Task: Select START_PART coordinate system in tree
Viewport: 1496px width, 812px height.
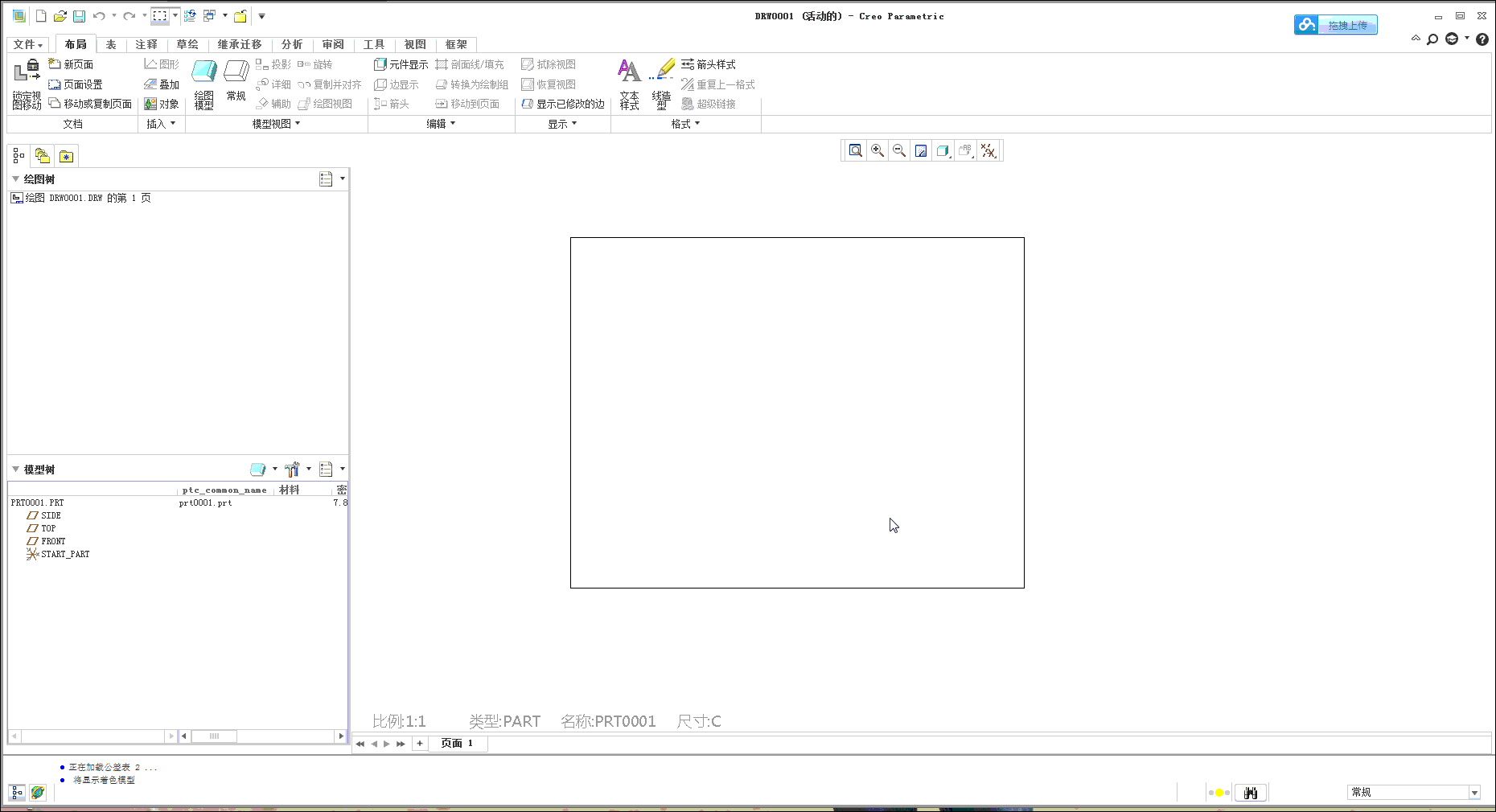Action: point(58,554)
